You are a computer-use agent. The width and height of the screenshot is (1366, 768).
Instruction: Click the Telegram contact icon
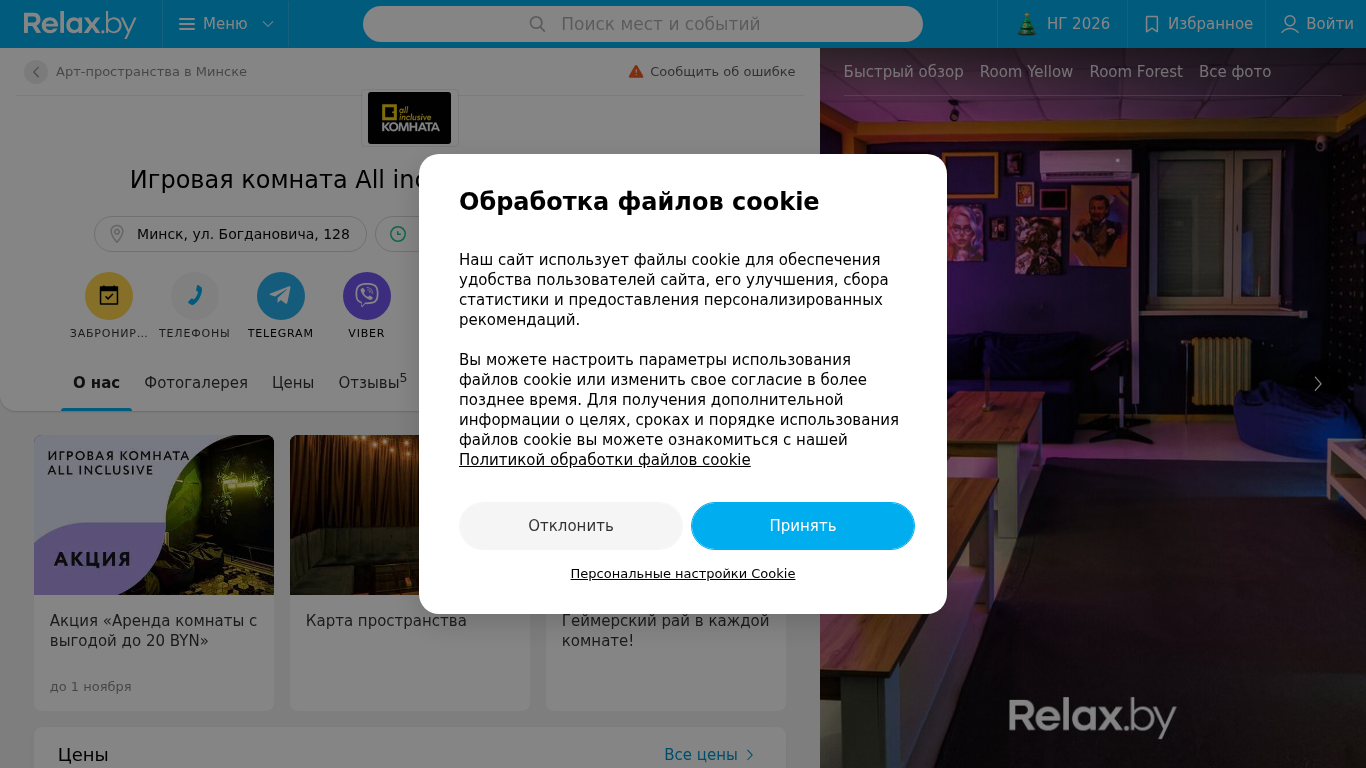point(281,296)
